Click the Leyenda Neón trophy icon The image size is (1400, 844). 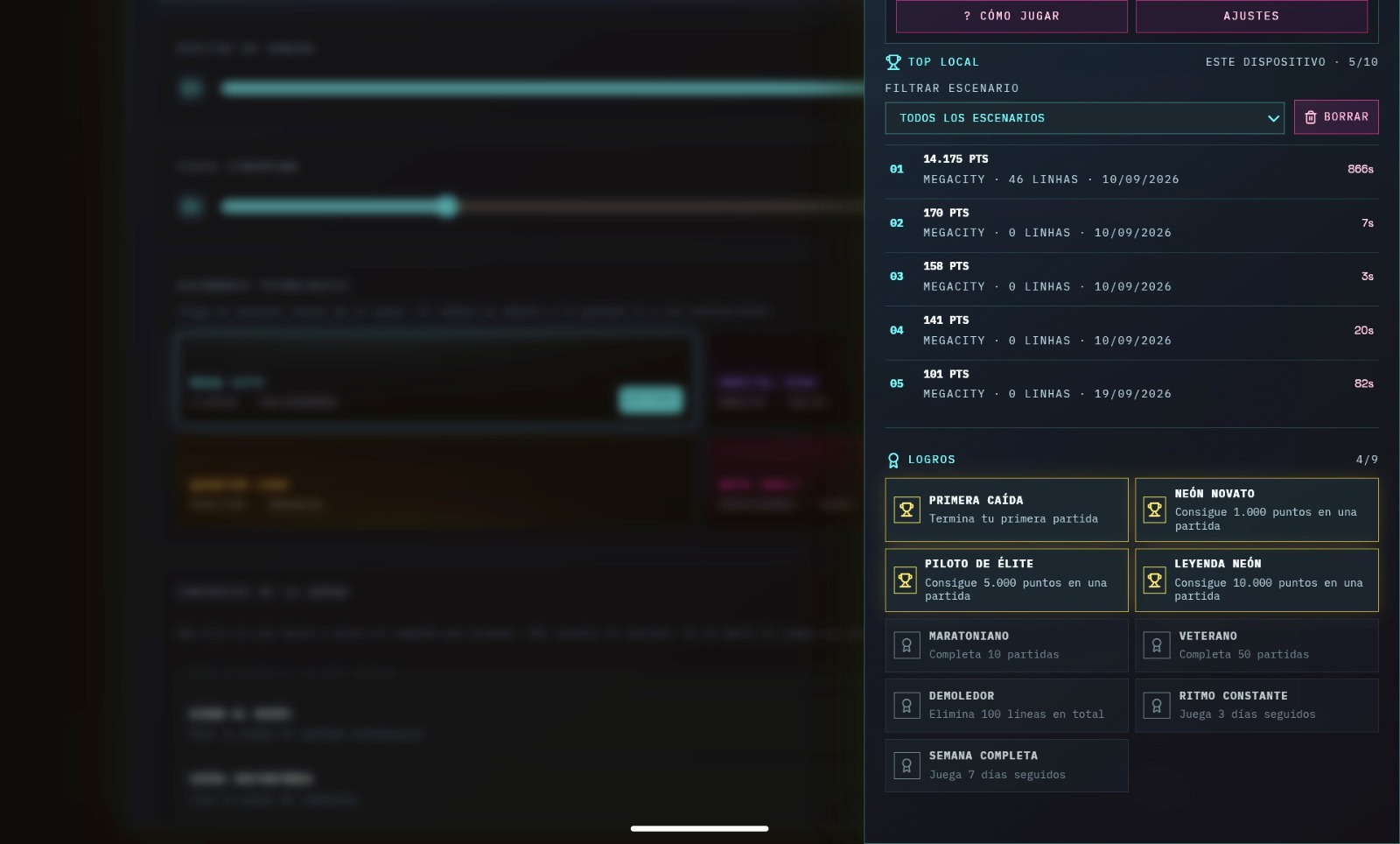tap(1155, 580)
